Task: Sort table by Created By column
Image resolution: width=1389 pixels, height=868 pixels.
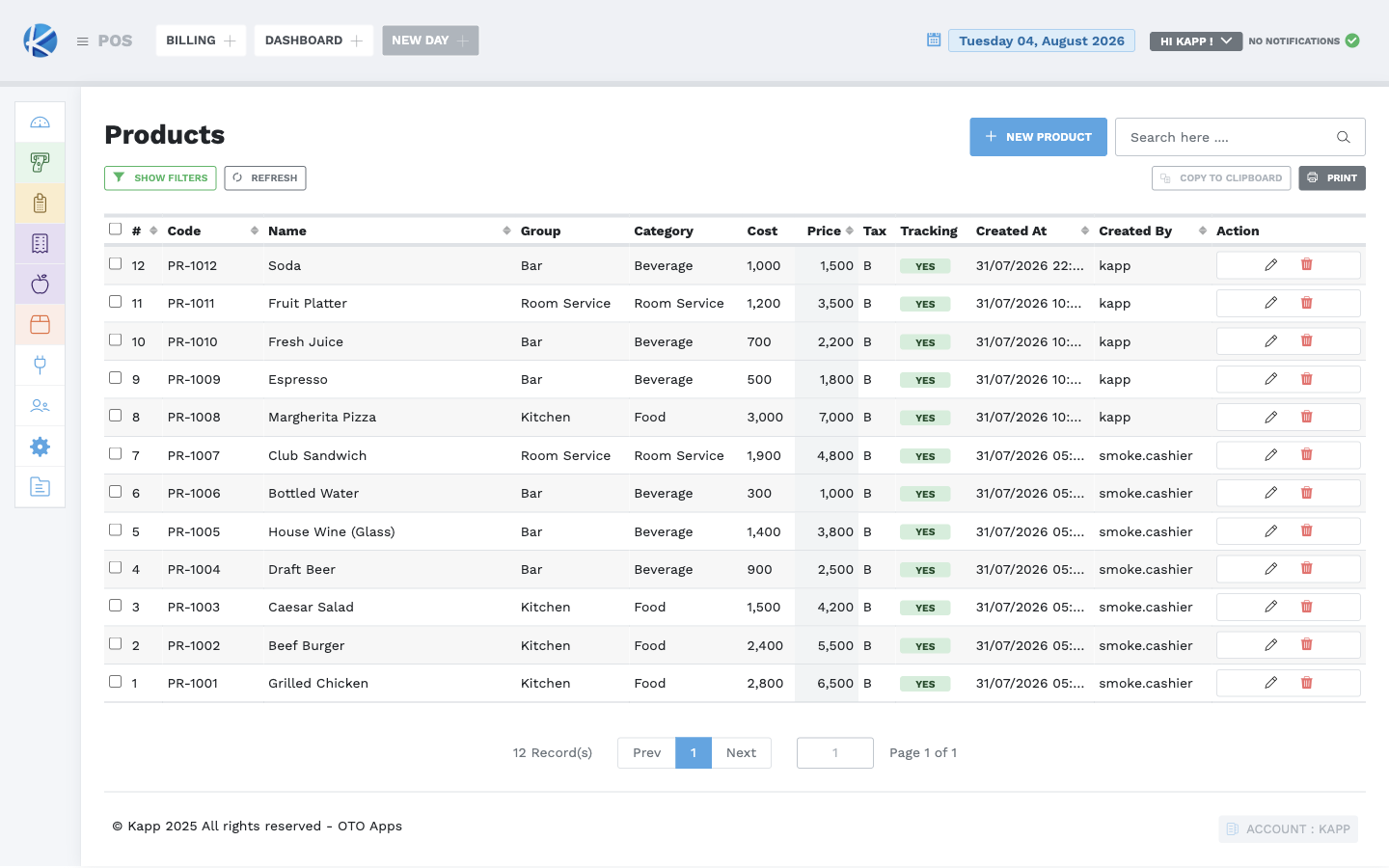Action: 1153,231
